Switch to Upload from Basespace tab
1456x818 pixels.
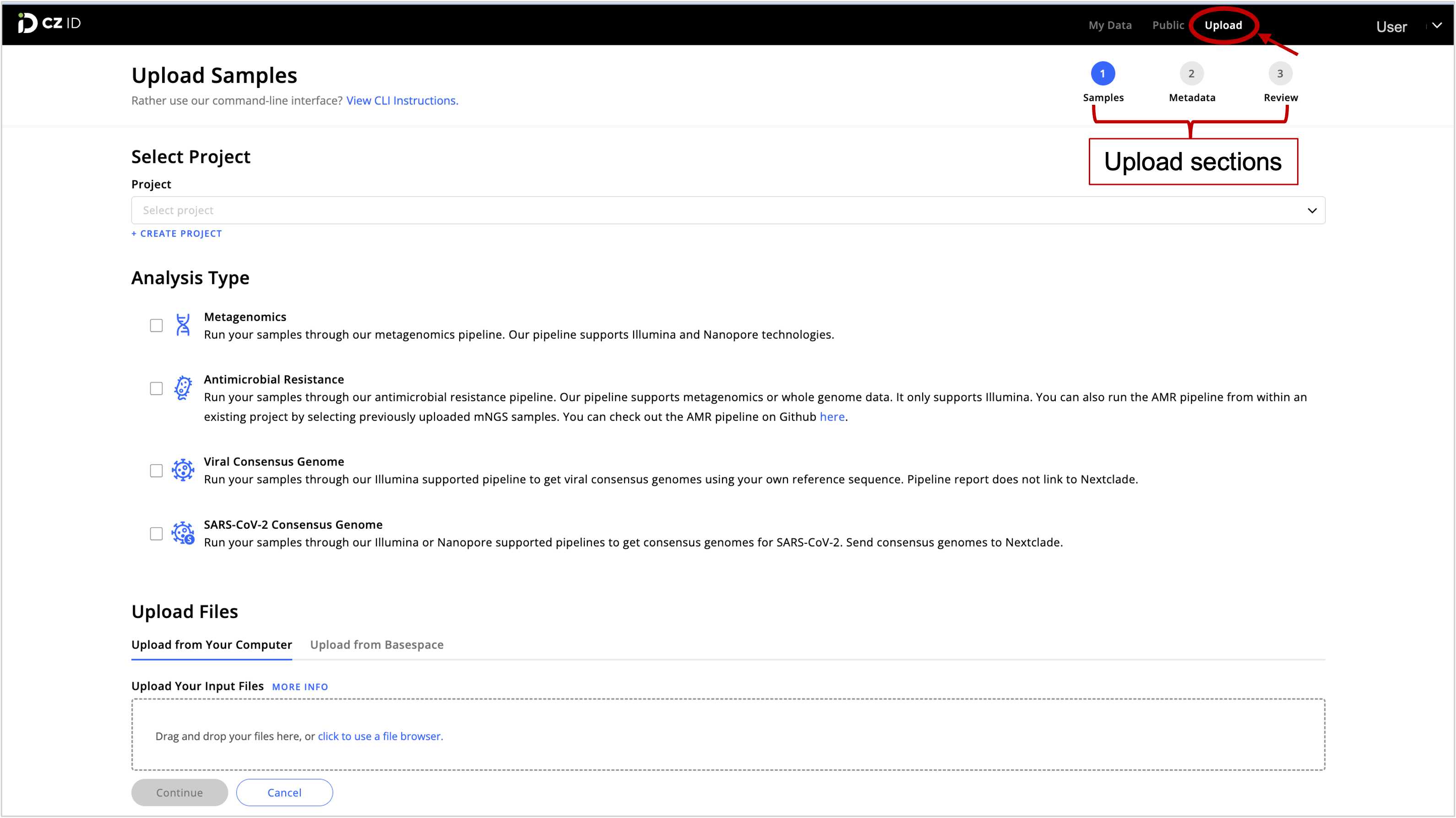point(376,645)
